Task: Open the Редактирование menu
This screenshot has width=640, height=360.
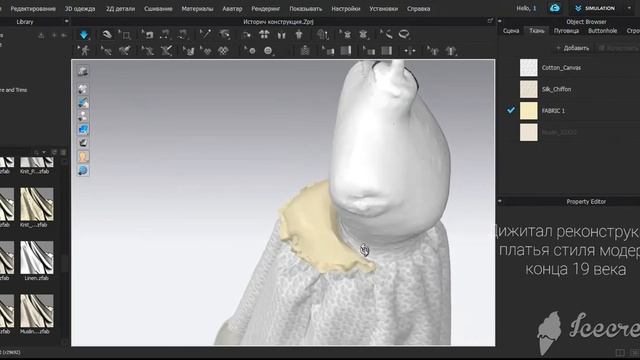Action: click(x=33, y=9)
